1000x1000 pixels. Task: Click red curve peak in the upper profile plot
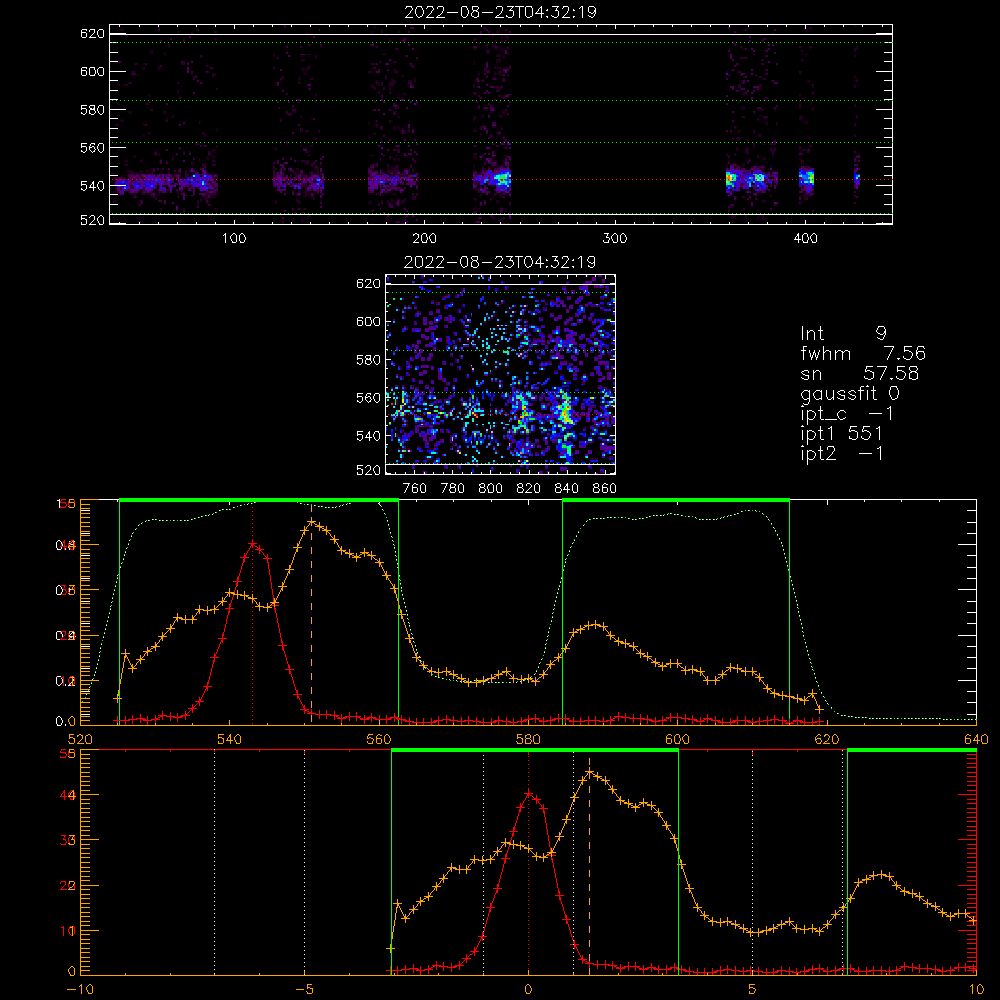[x=253, y=544]
